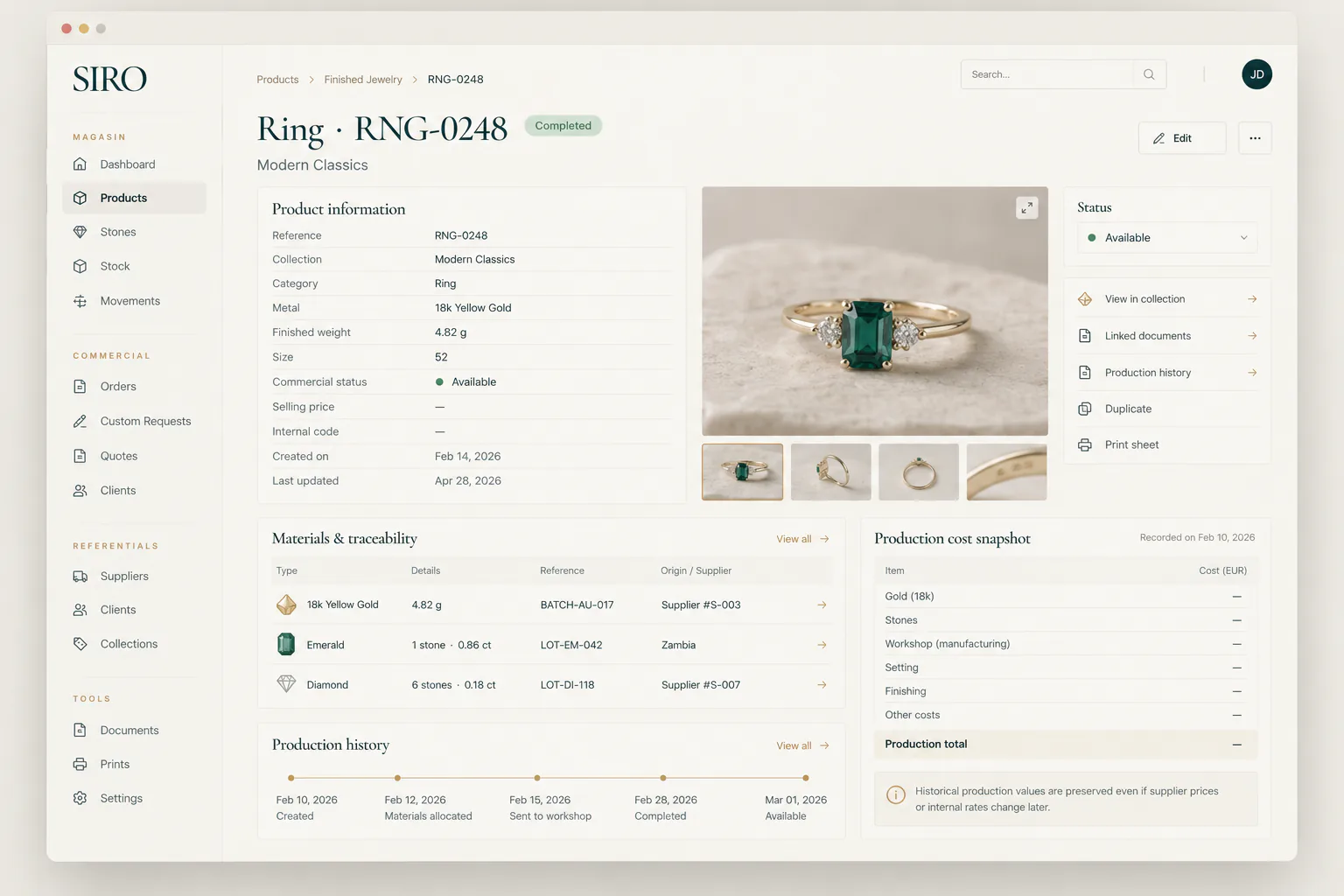
Task: Select the third thumbnail showing ring top view
Action: pyautogui.click(x=919, y=472)
